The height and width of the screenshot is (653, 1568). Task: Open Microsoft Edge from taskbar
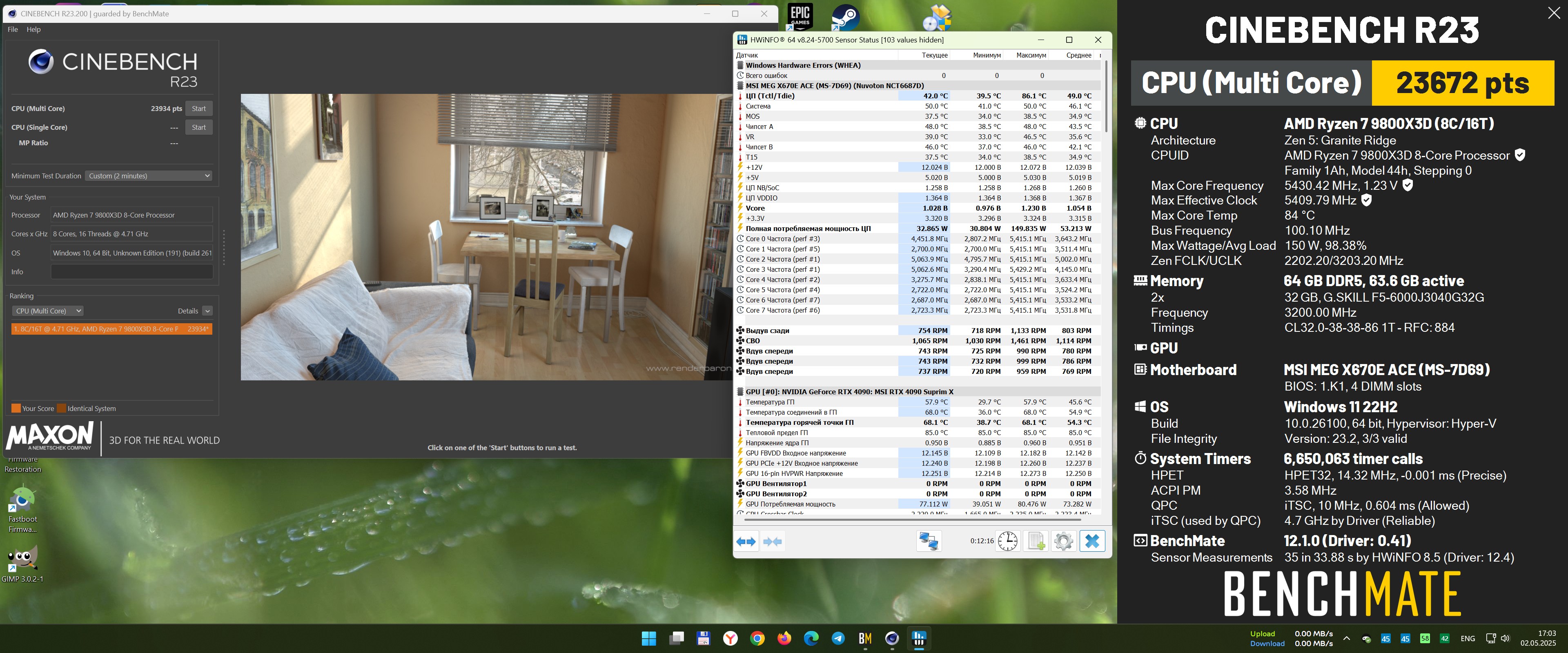(x=811, y=638)
